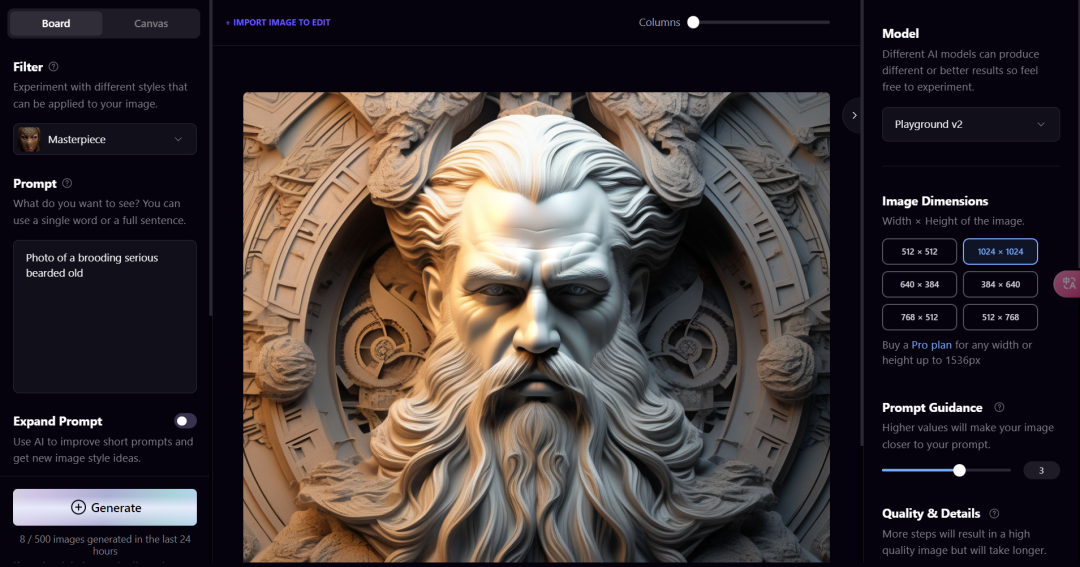Click the Columns slider handle
This screenshot has height=567, width=1080.
tap(694, 22)
